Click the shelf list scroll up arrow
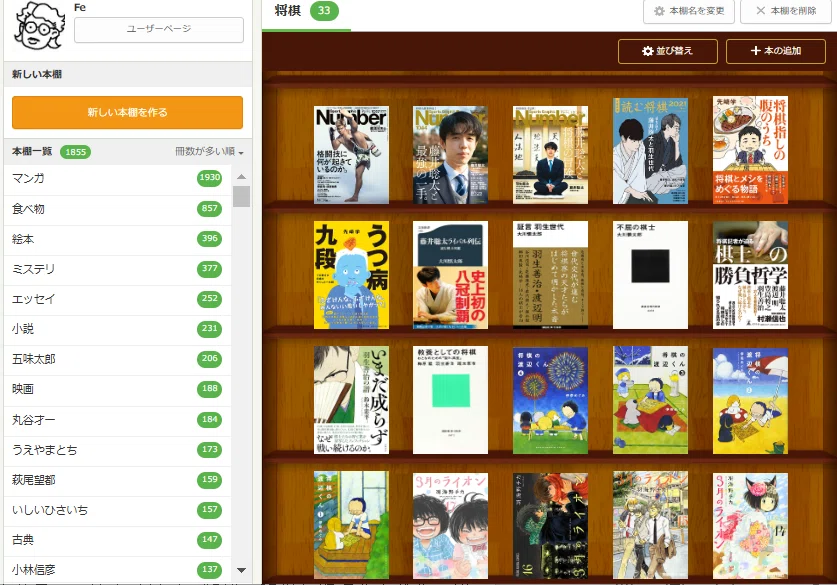This screenshot has height=585, width=837. (241, 176)
